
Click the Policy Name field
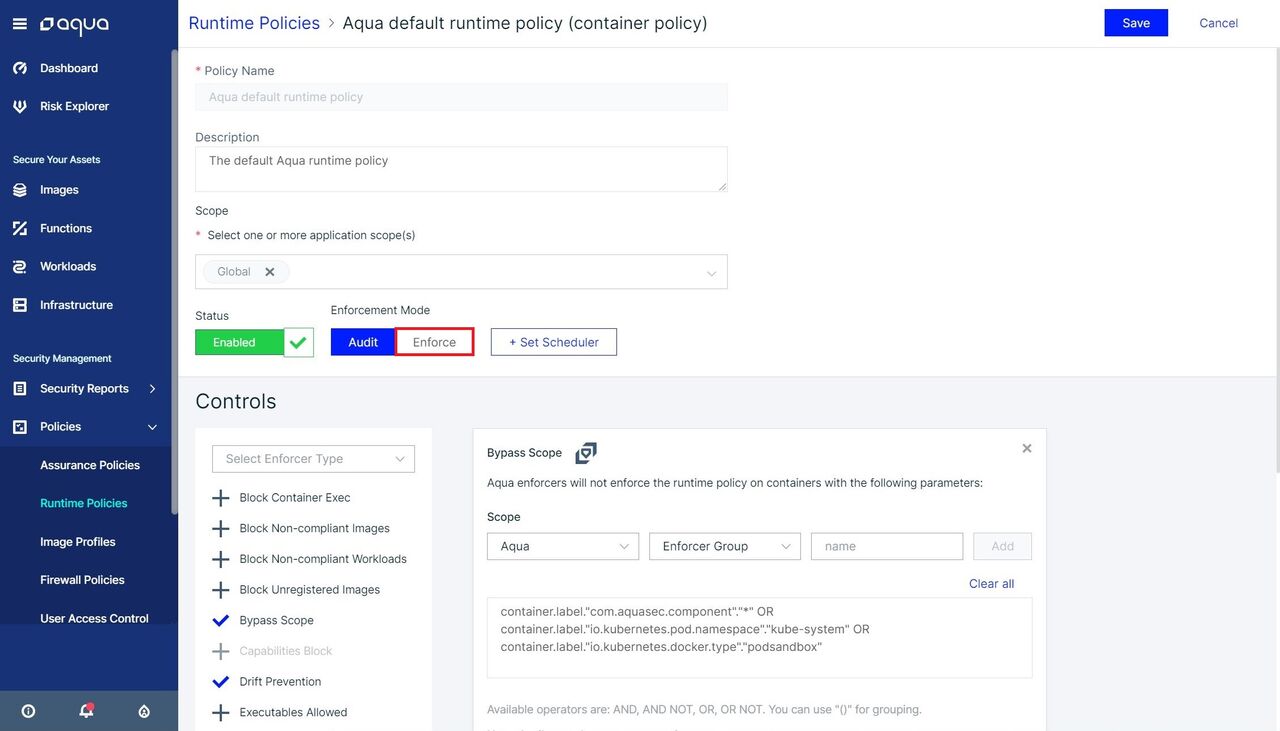click(461, 97)
